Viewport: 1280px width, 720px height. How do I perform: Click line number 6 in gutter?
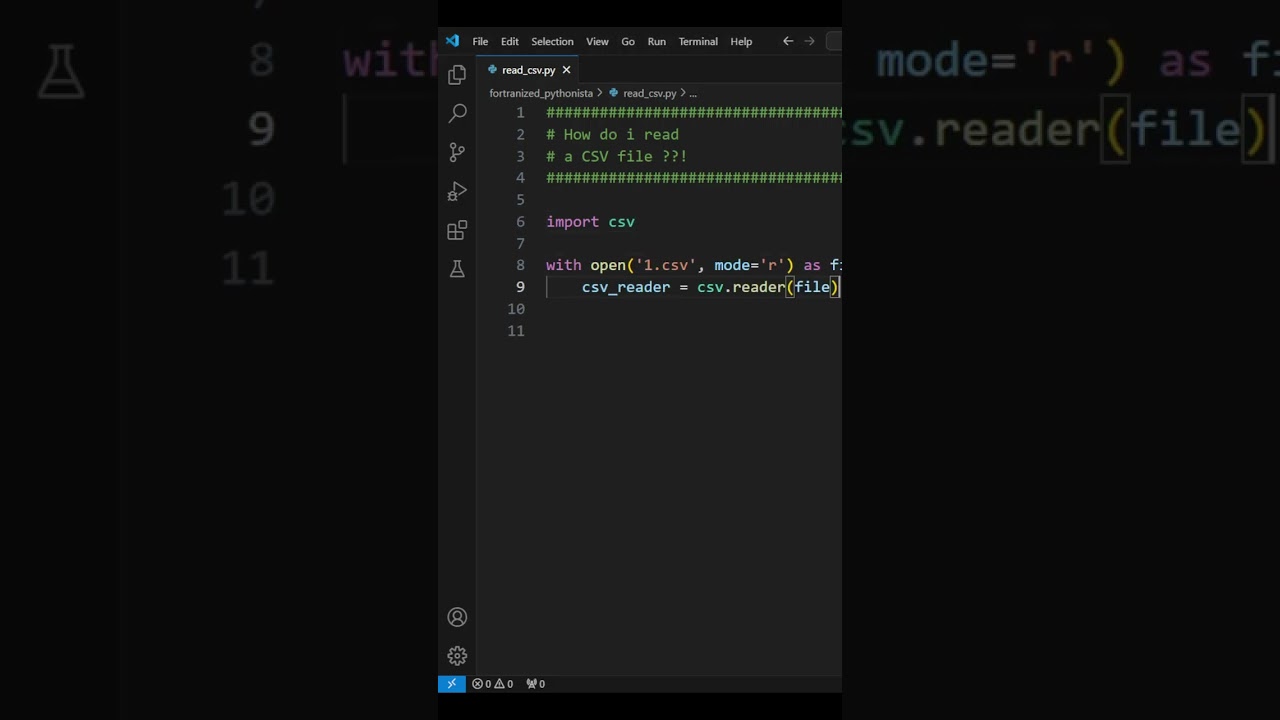(520, 222)
